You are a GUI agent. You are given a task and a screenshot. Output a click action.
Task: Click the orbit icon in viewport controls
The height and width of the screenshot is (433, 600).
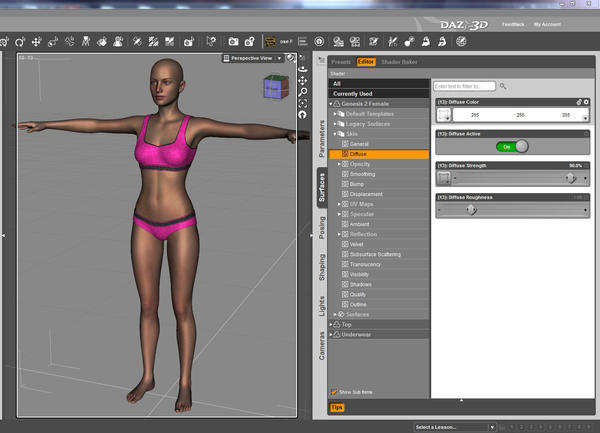click(303, 70)
